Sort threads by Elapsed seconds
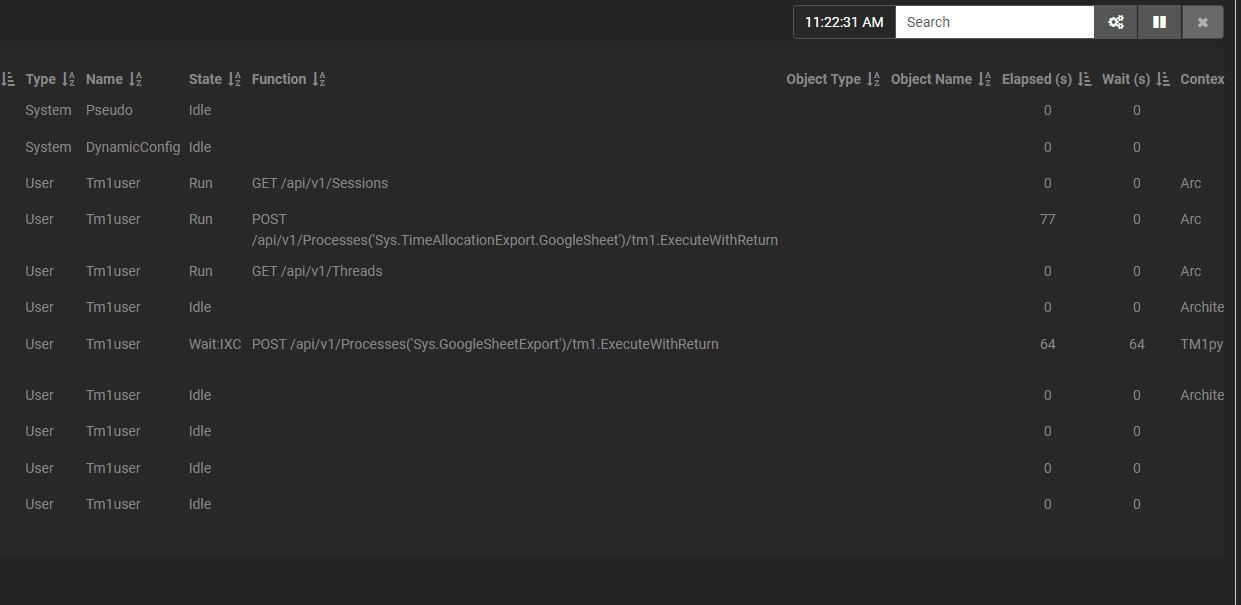The height and width of the screenshot is (605, 1241). (1084, 78)
